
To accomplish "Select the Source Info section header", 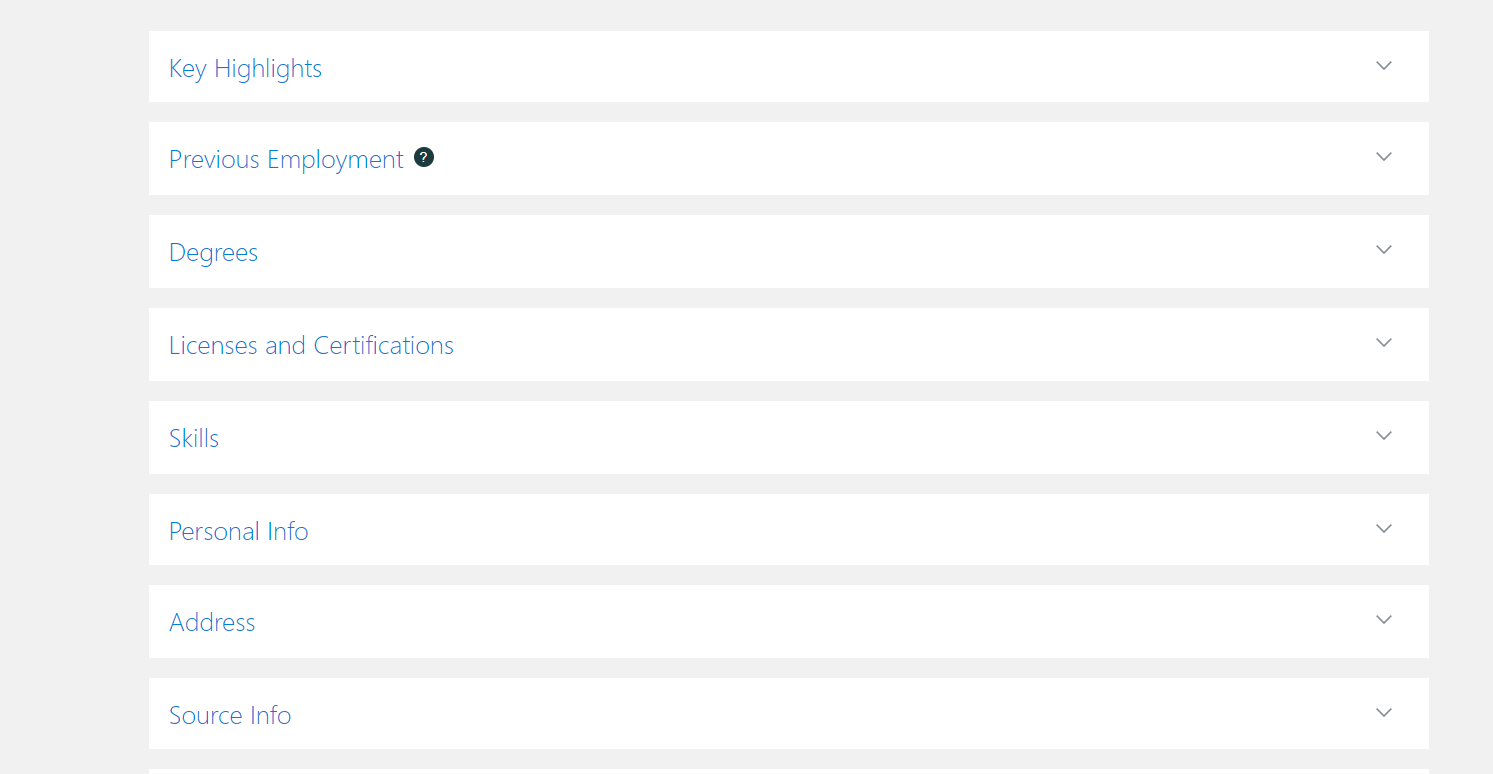I will [x=230, y=714].
